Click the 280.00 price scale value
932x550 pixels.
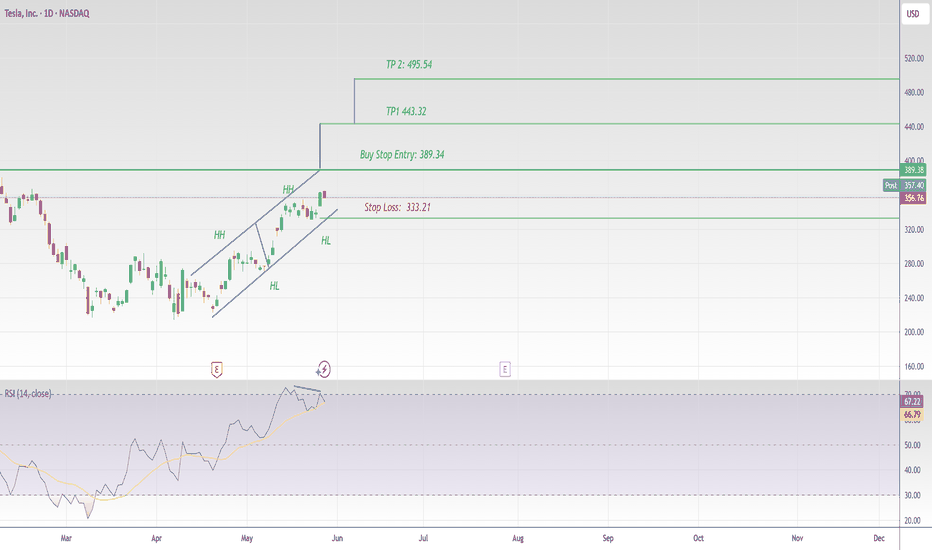pyautogui.click(x=914, y=263)
